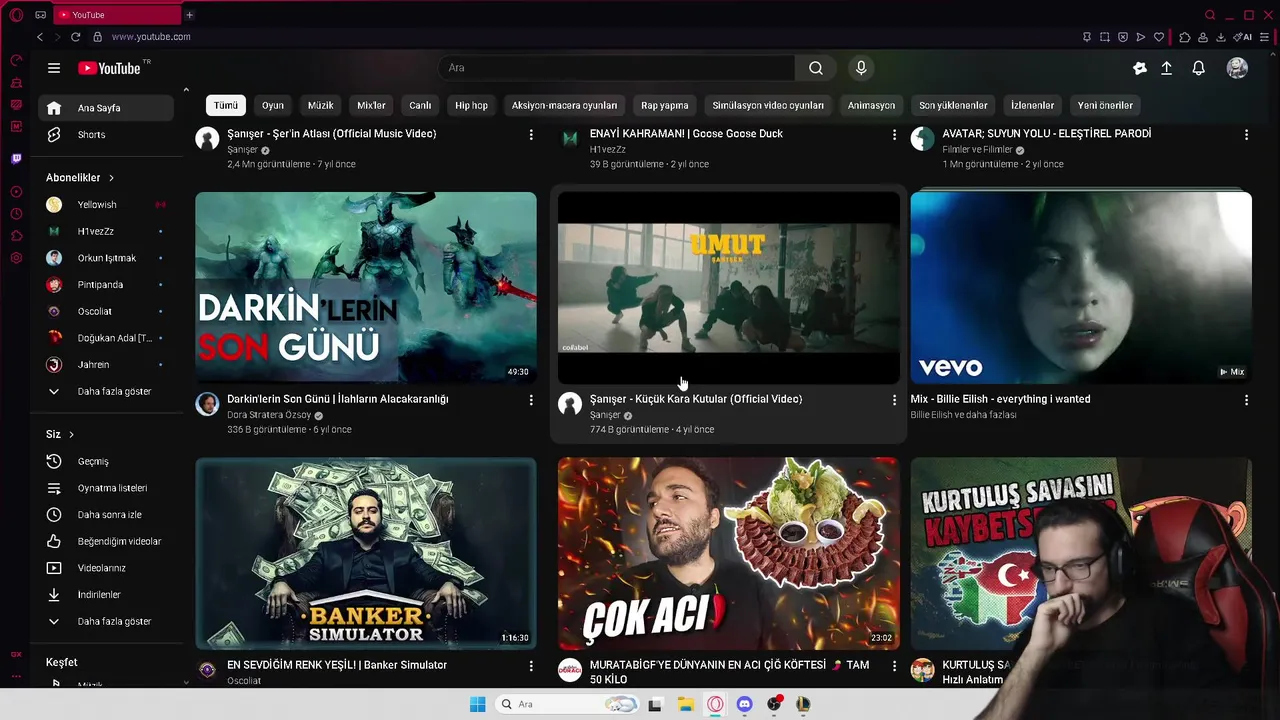Viewport: 1280px width, 720px height.
Task: Open the Siz section chevron
Action: [x=71, y=435]
